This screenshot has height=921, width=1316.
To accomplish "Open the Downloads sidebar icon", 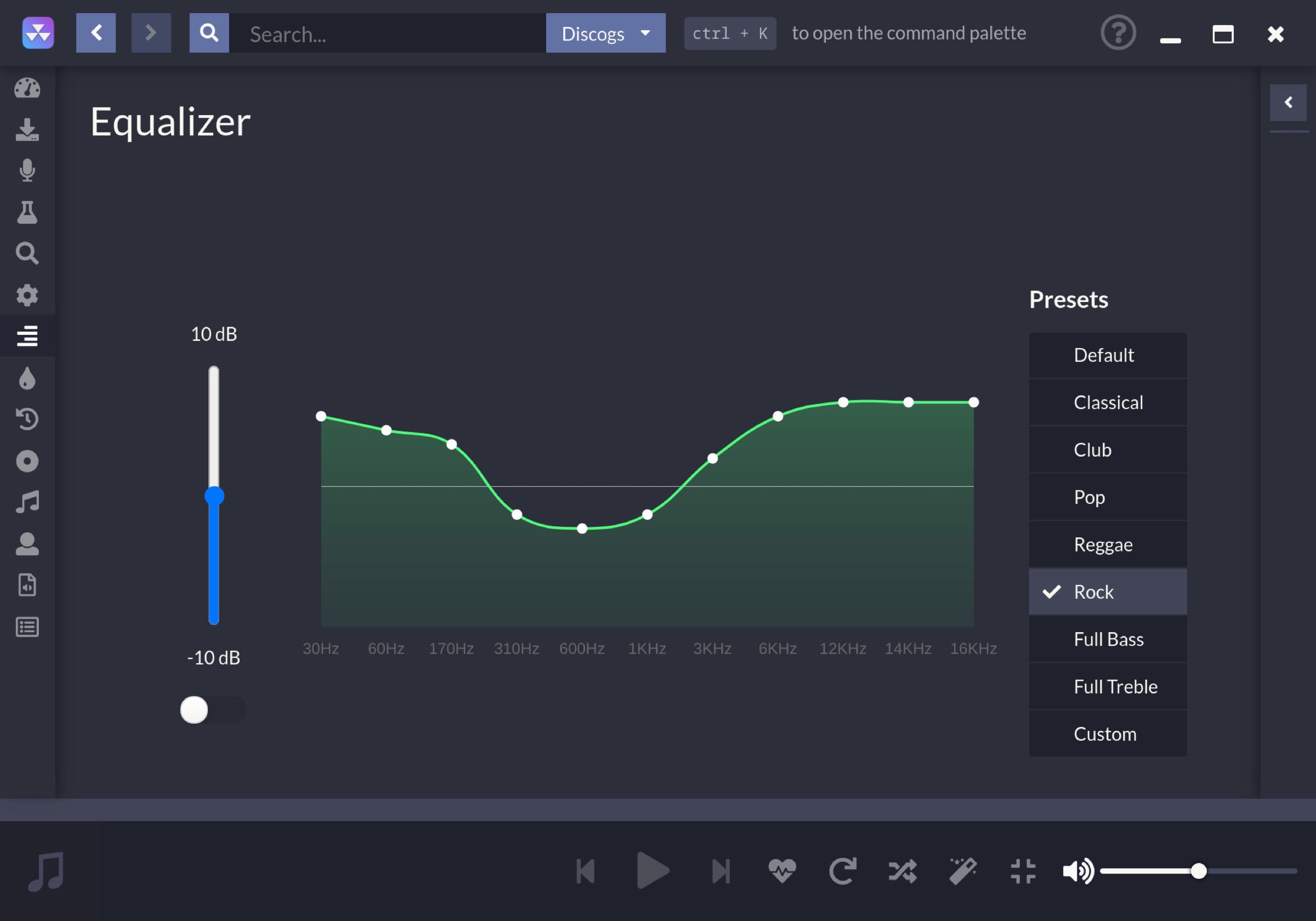I will point(27,129).
